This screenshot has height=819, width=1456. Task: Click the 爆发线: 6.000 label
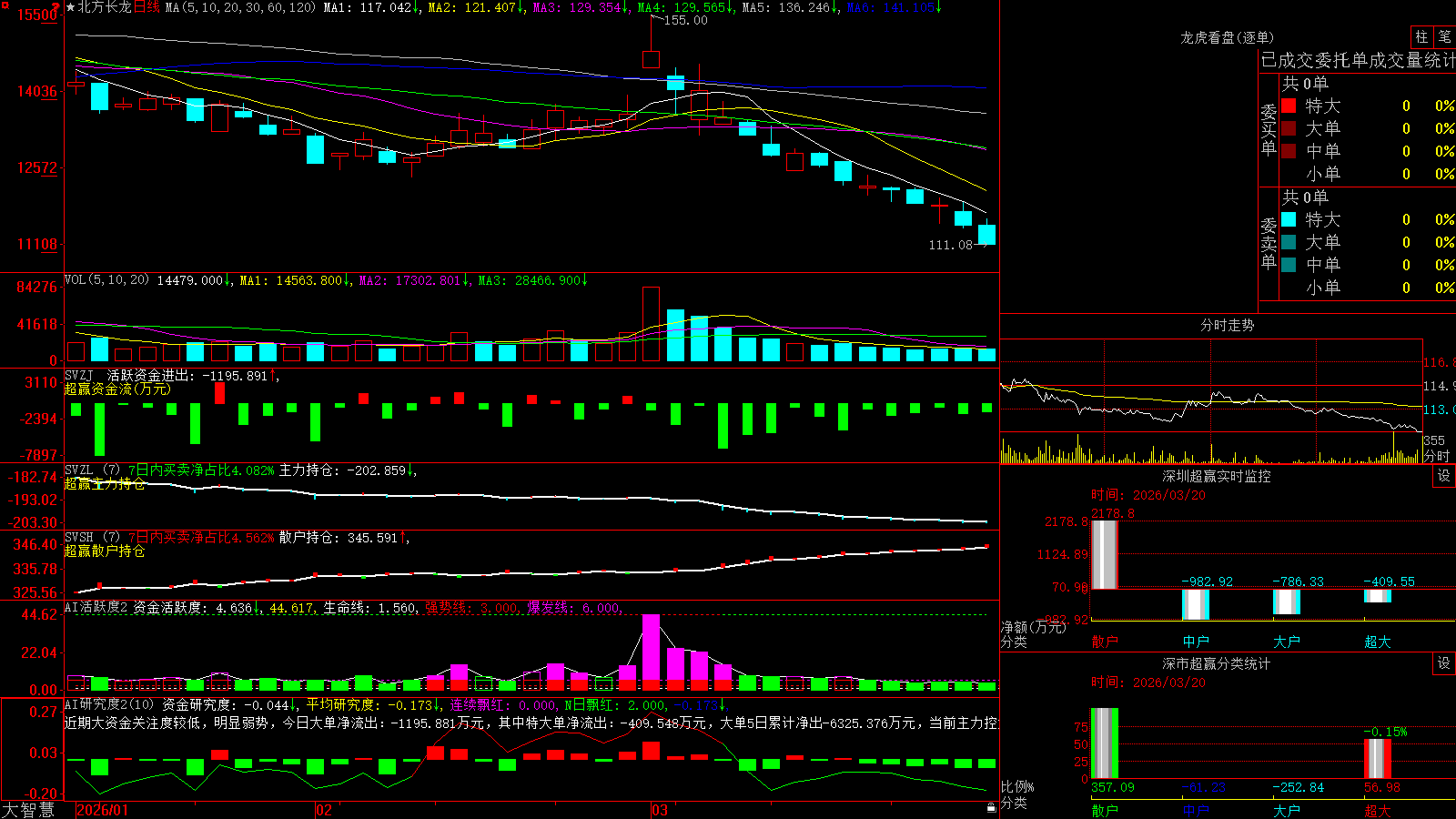(x=573, y=608)
